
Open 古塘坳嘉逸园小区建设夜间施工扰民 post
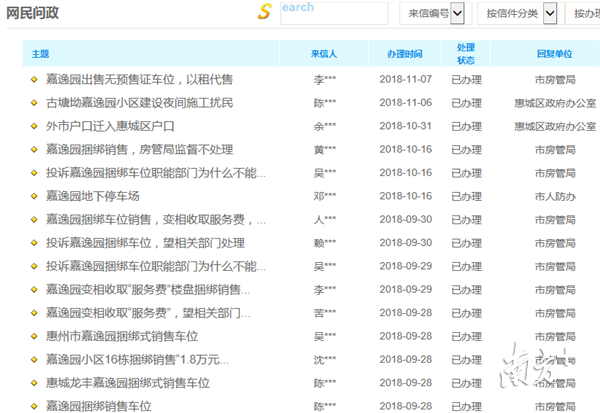coord(139,103)
